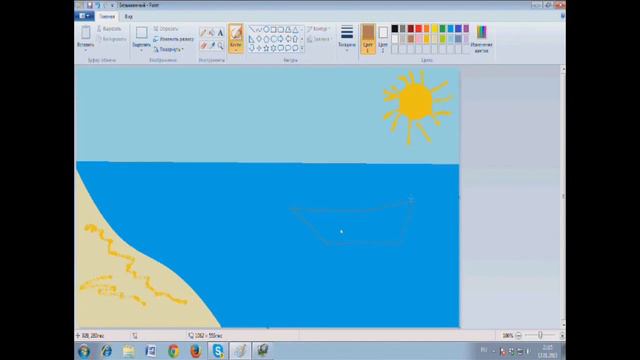Select the Diamond shape
This screenshot has width=640, height=360.
[259, 39]
